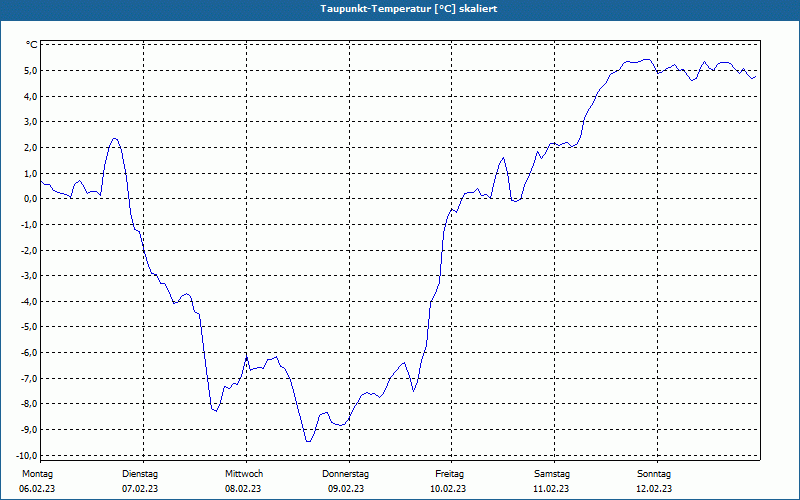Click the Dienstag day label
Viewport: 800px width, 500px height.
pos(140,474)
